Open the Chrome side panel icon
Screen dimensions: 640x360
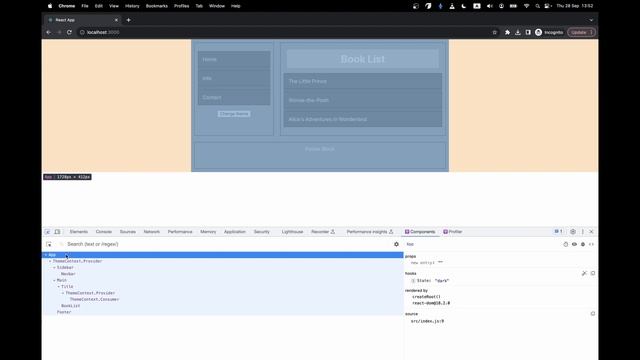click(x=528, y=32)
